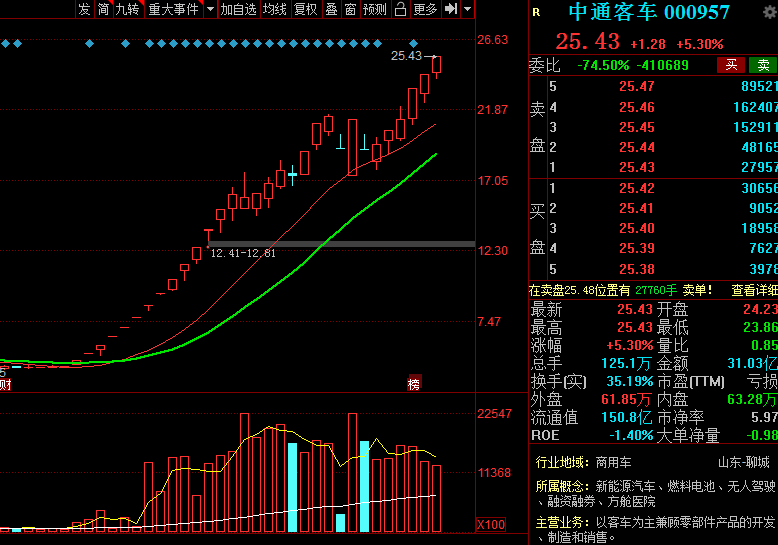
Task: Select buy level 1 price 25.42
Action: point(637,189)
